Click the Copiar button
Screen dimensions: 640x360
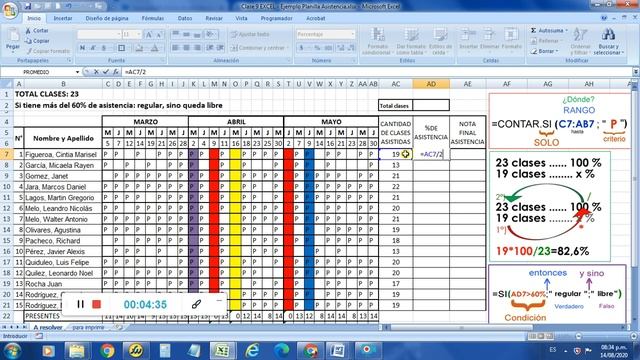pos(37,41)
